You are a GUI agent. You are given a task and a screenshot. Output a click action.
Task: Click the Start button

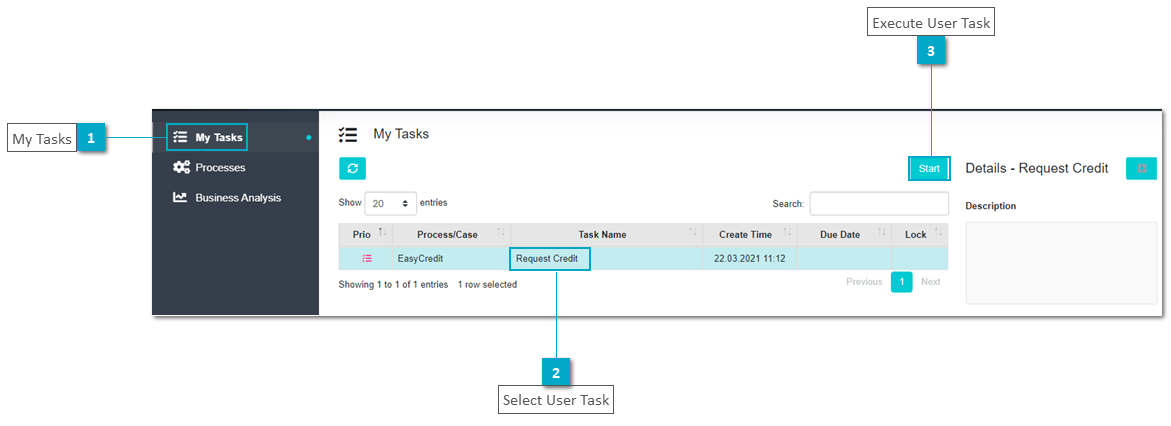tap(929, 168)
